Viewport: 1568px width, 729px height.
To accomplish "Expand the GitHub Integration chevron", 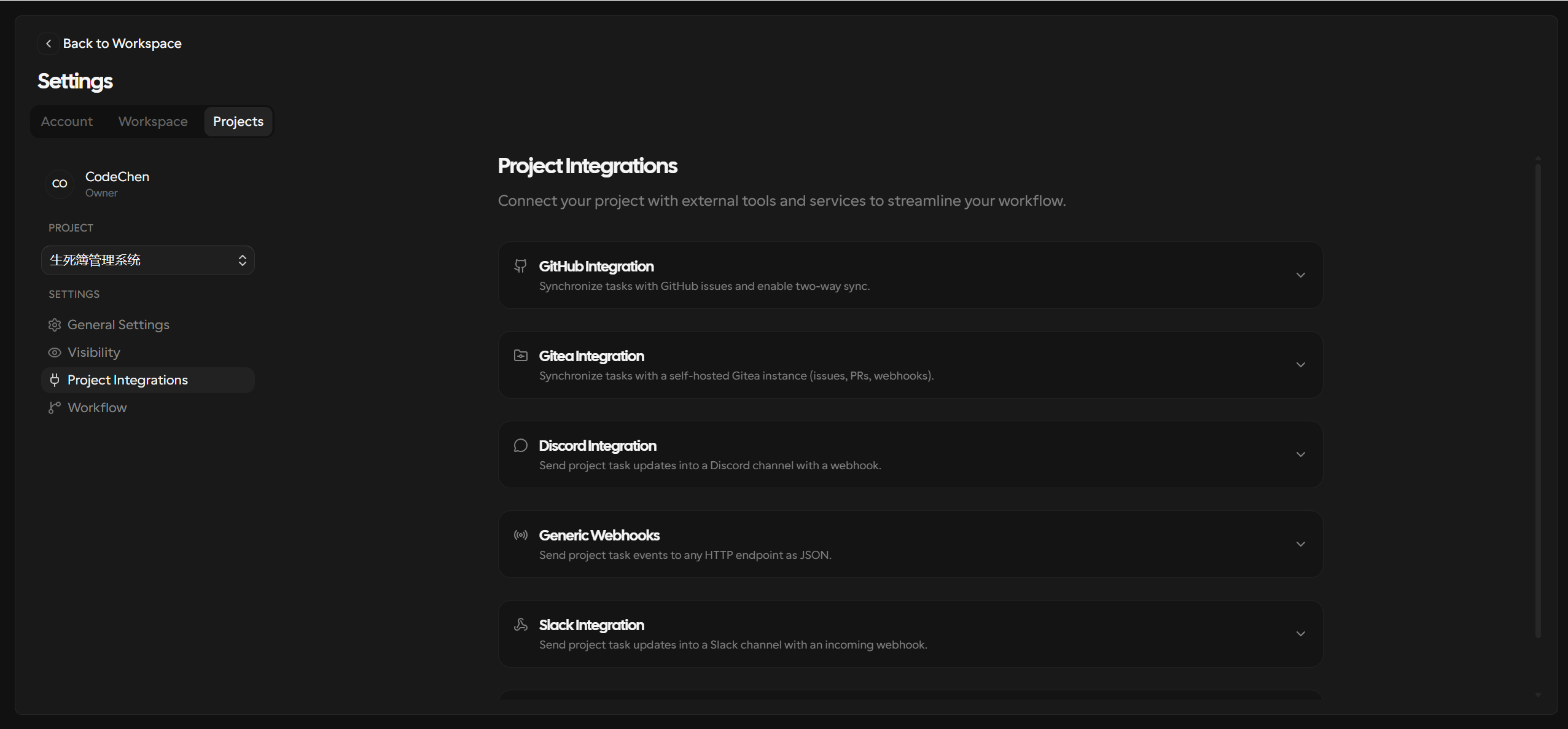I will 1300,275.
